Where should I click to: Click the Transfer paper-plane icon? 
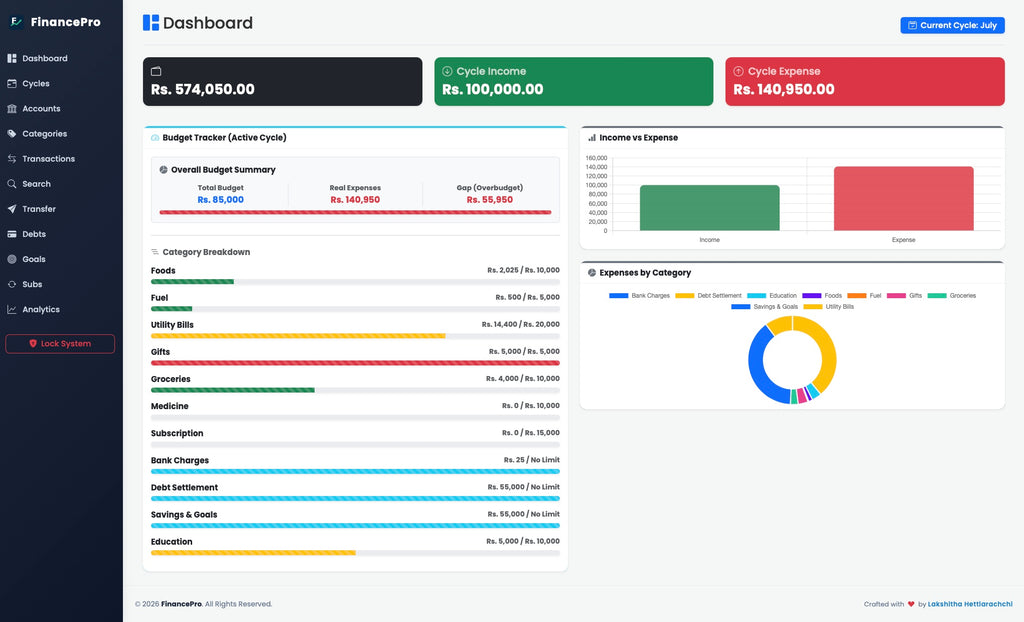click(x=12, y=209)
